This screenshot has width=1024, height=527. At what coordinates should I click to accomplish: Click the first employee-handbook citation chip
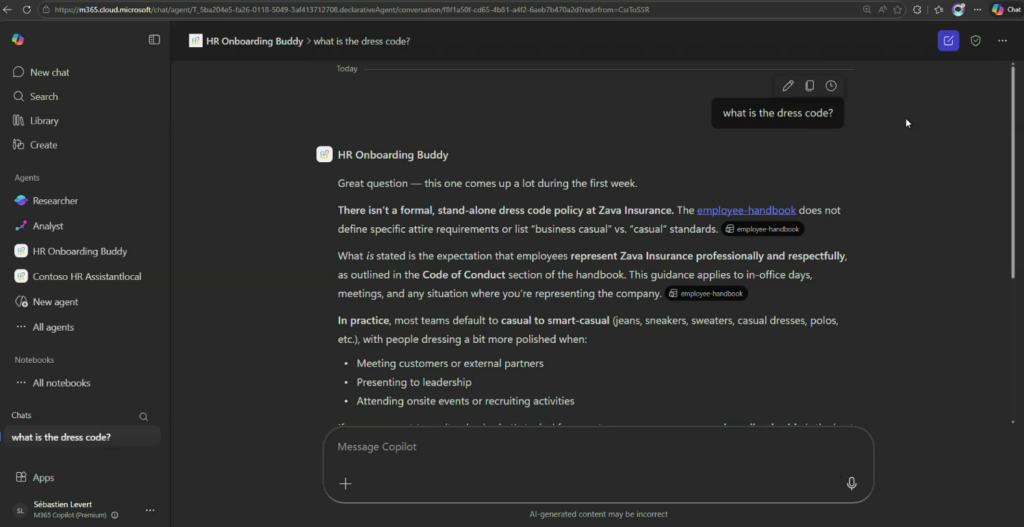coord(763,229)
